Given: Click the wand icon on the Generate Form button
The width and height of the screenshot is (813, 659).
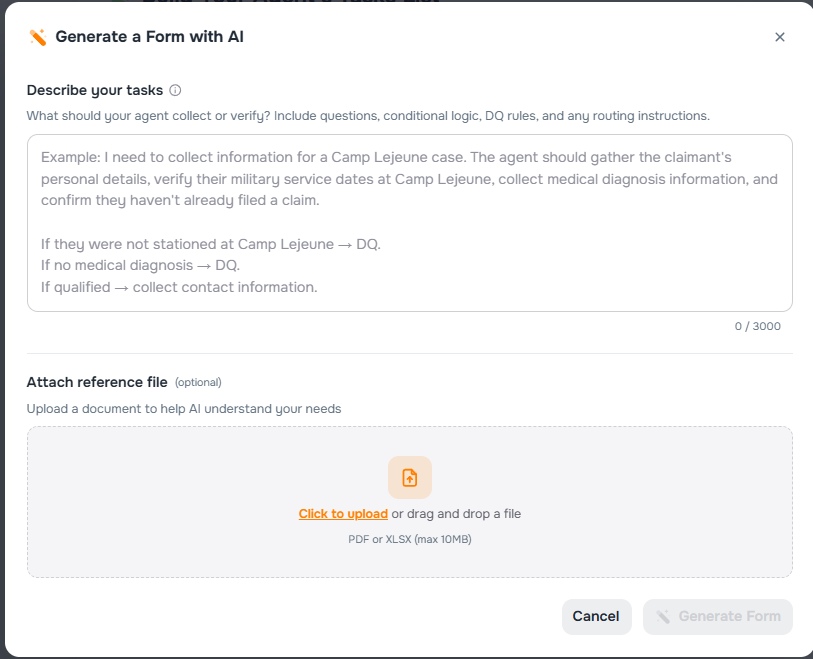Looking at the screenshot, I should 665,616.
